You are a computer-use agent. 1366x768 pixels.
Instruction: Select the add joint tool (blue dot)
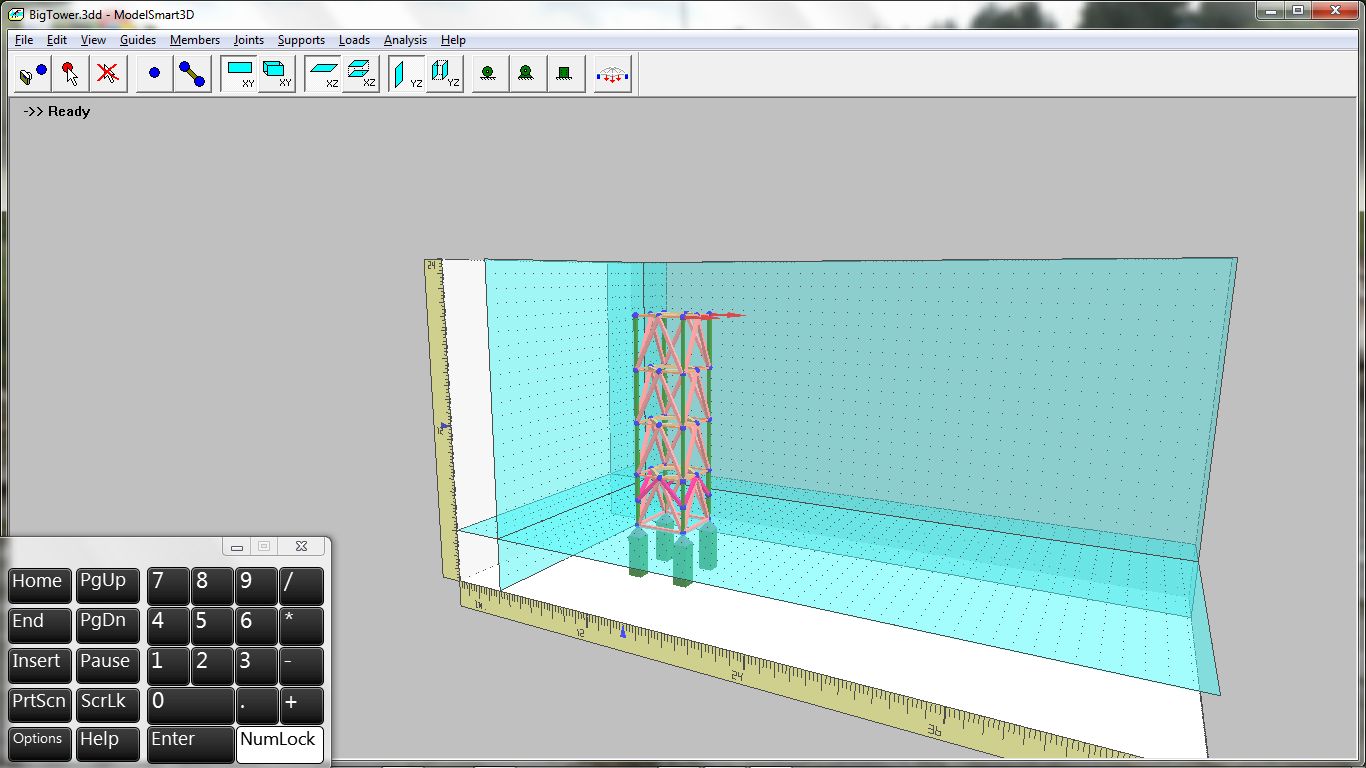click(154, 74)
